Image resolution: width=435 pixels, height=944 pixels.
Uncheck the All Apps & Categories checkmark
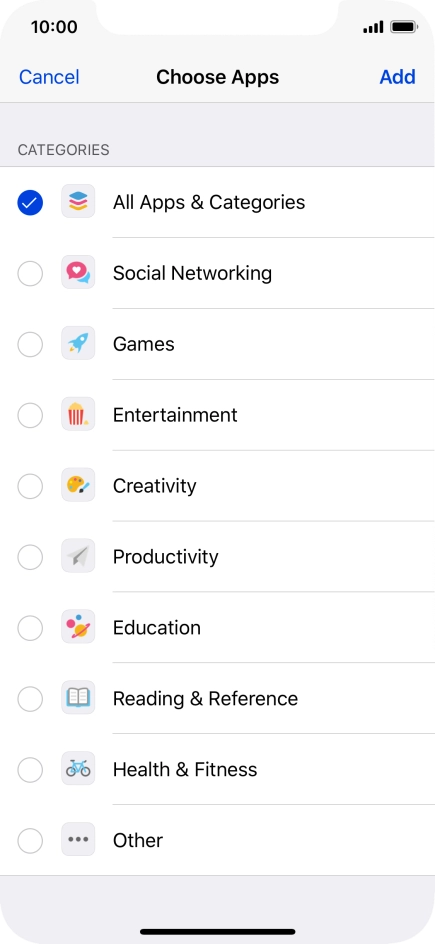point(30,202)
